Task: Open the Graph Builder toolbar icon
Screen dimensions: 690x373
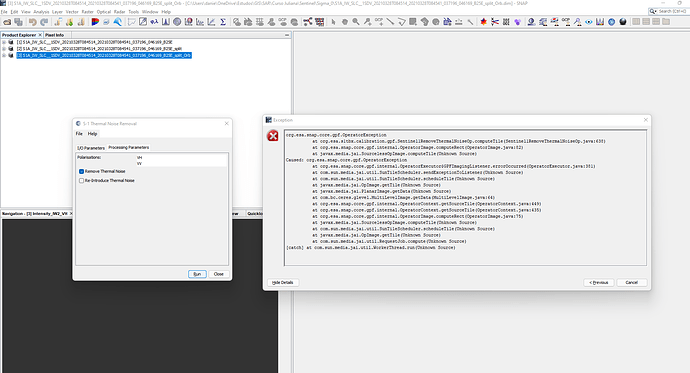Action: pyautogui.click(x=308, y=22)
